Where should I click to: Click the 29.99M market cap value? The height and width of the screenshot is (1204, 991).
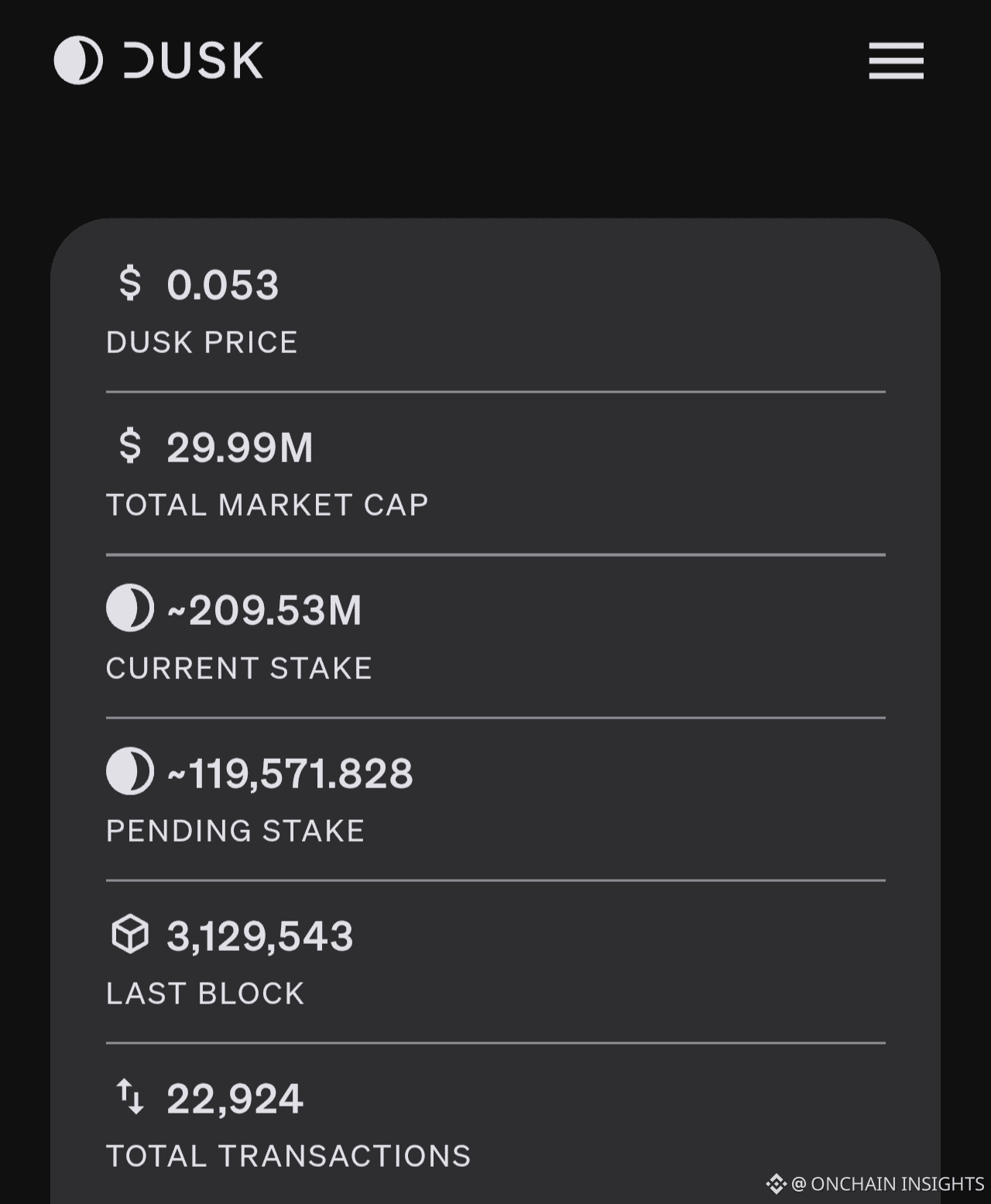tap(240, 448)
